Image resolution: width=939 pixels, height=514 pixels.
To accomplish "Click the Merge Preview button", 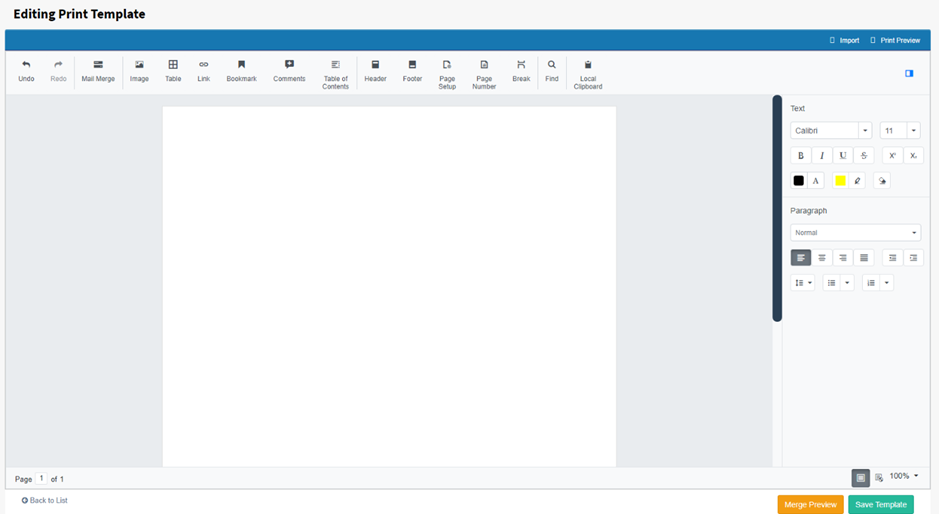I will (810, 504).
